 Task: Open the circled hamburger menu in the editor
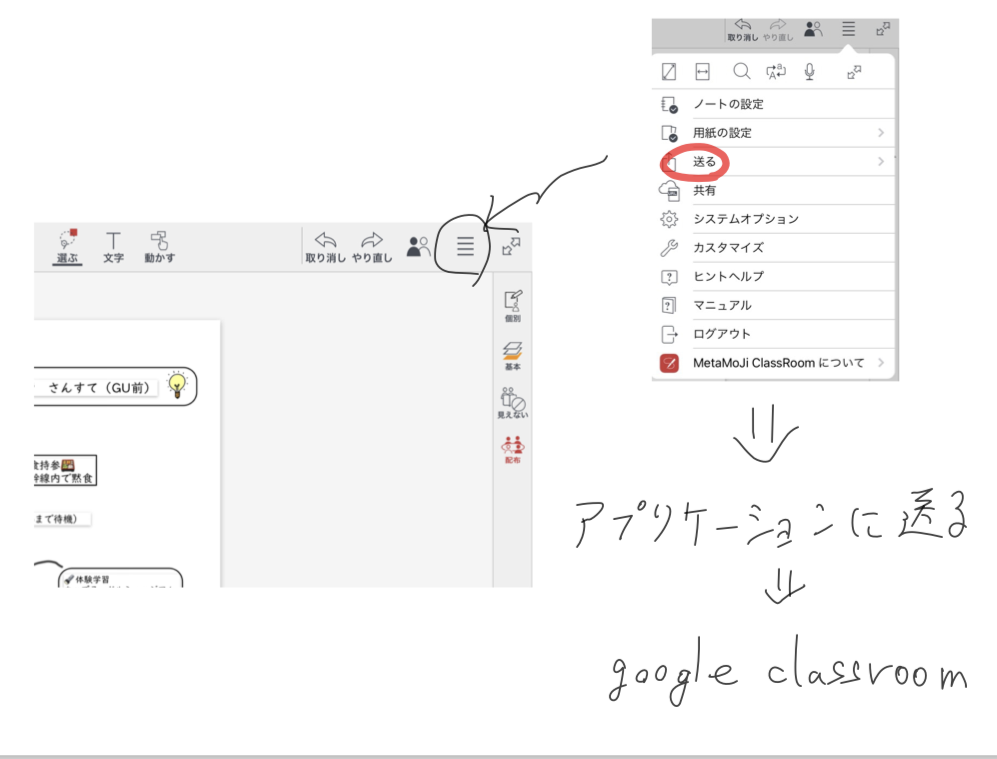tap(465, 246)
